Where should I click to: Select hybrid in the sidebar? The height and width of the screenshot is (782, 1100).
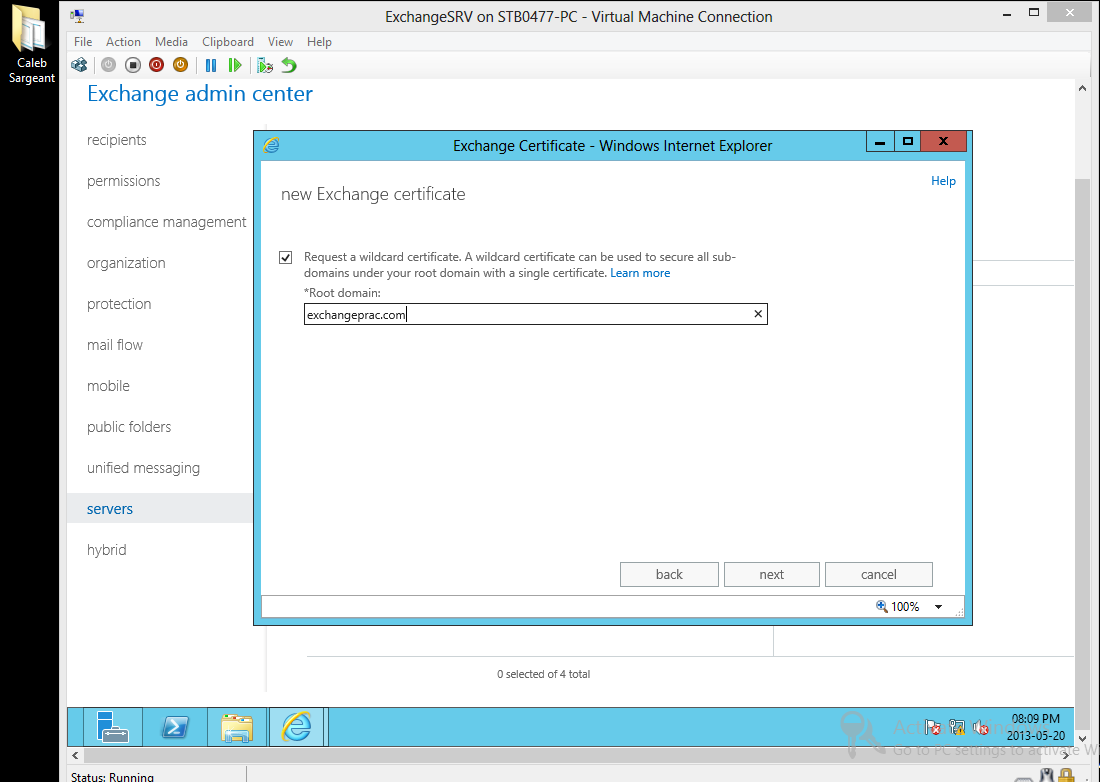tap(107, 550)
